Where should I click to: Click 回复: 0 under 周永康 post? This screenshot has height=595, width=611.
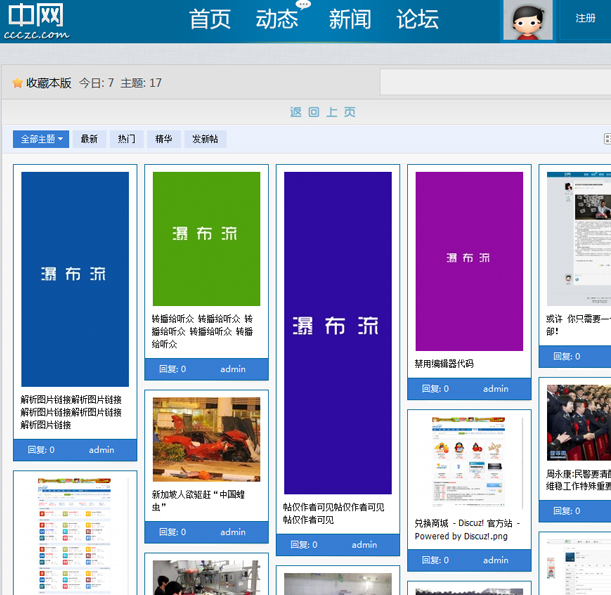[x=567, y=511]
